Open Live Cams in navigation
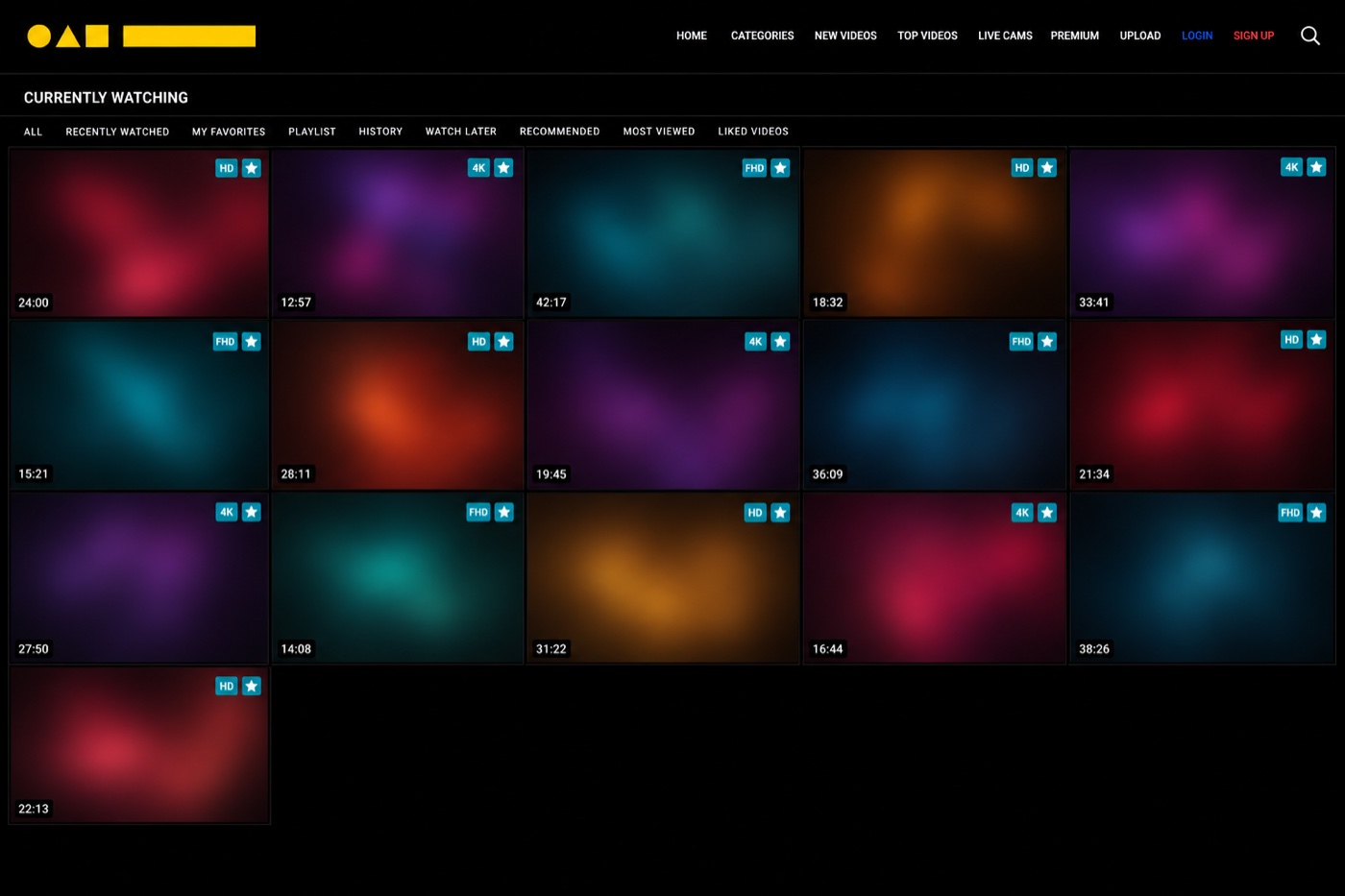 coord(1005,36)
